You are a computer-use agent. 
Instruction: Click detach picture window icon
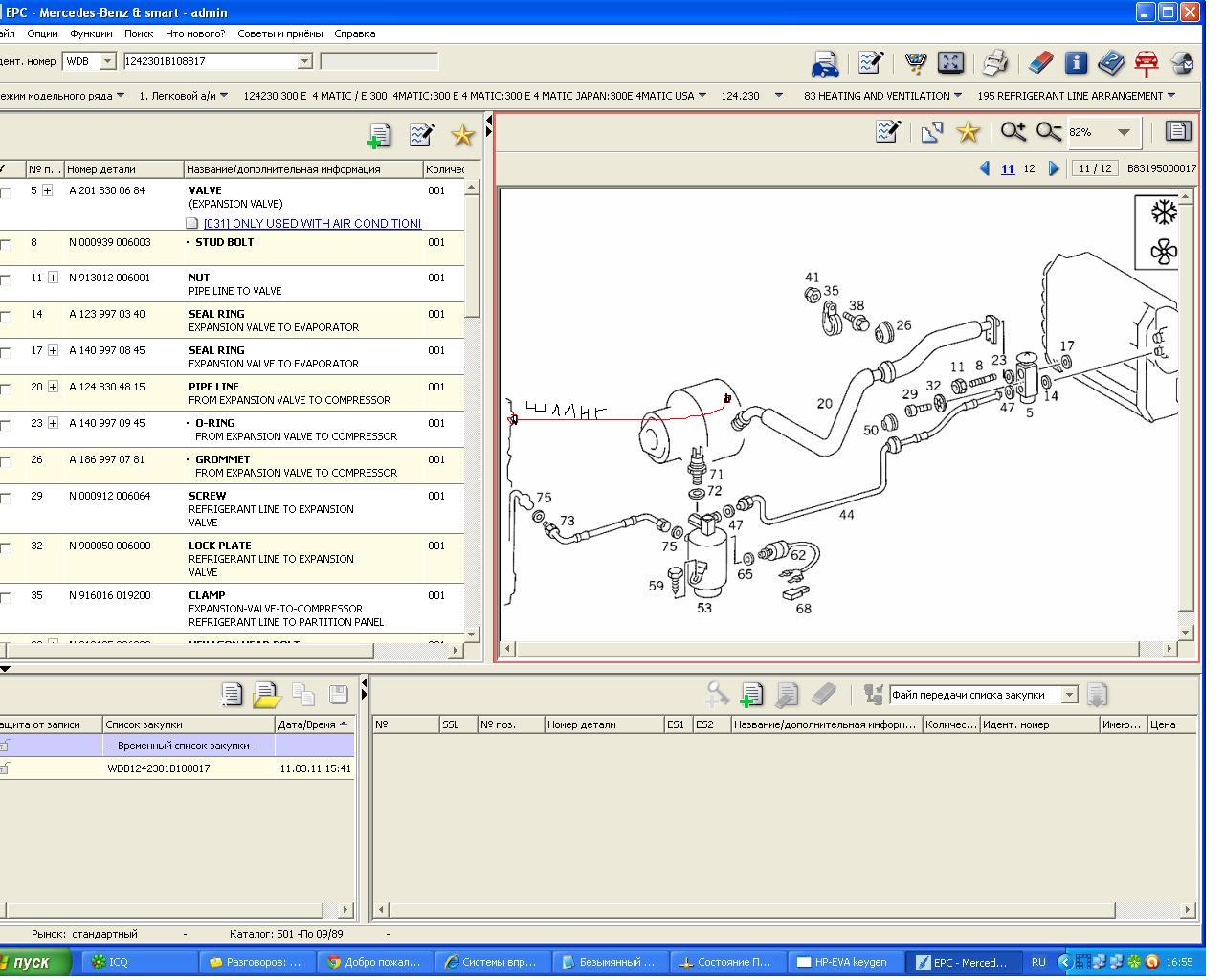click(x=932, y=132)
